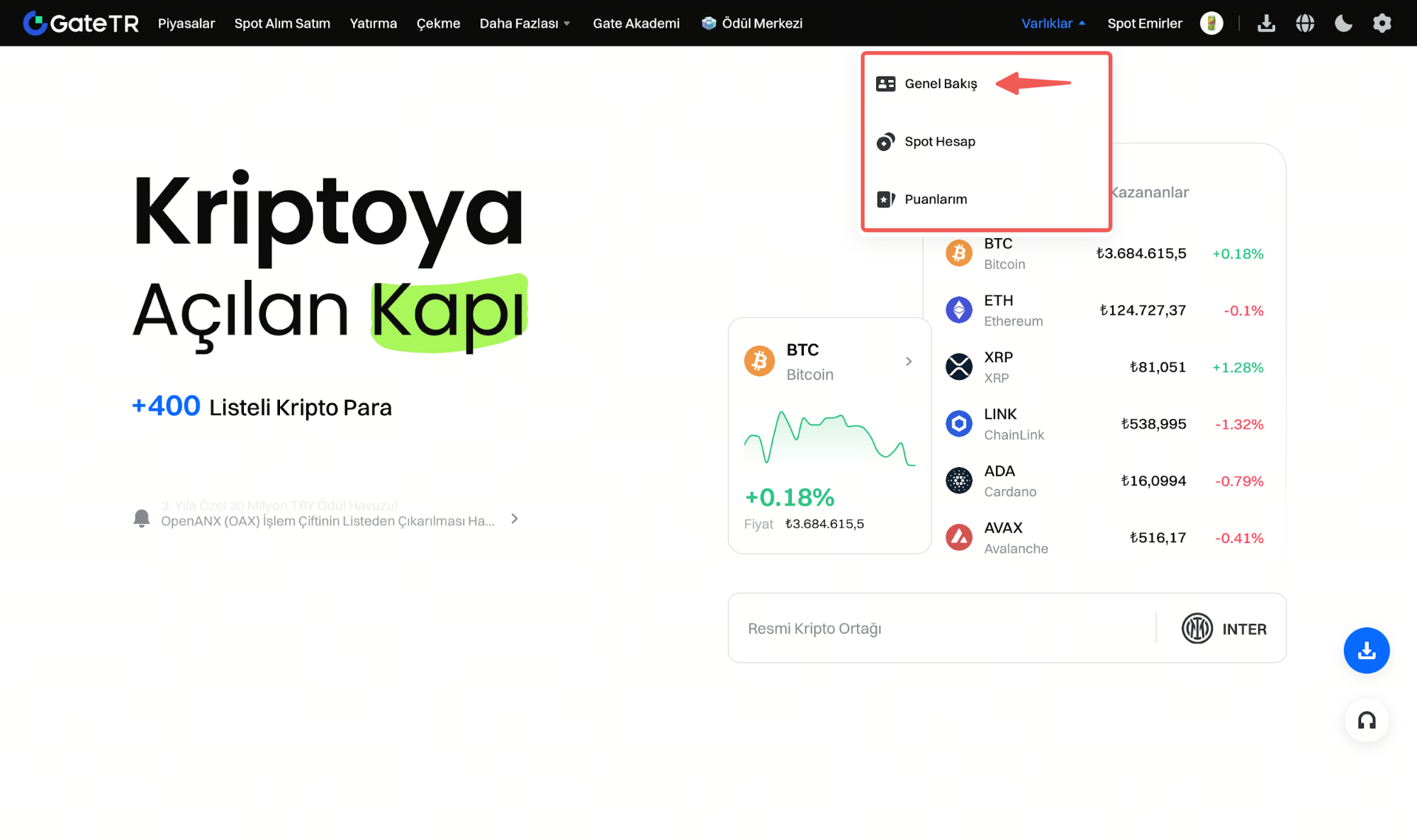Collapse the Varlıklar dropdown menu
This screenshot has height=840, width=1417.
tap(1053, 23)
